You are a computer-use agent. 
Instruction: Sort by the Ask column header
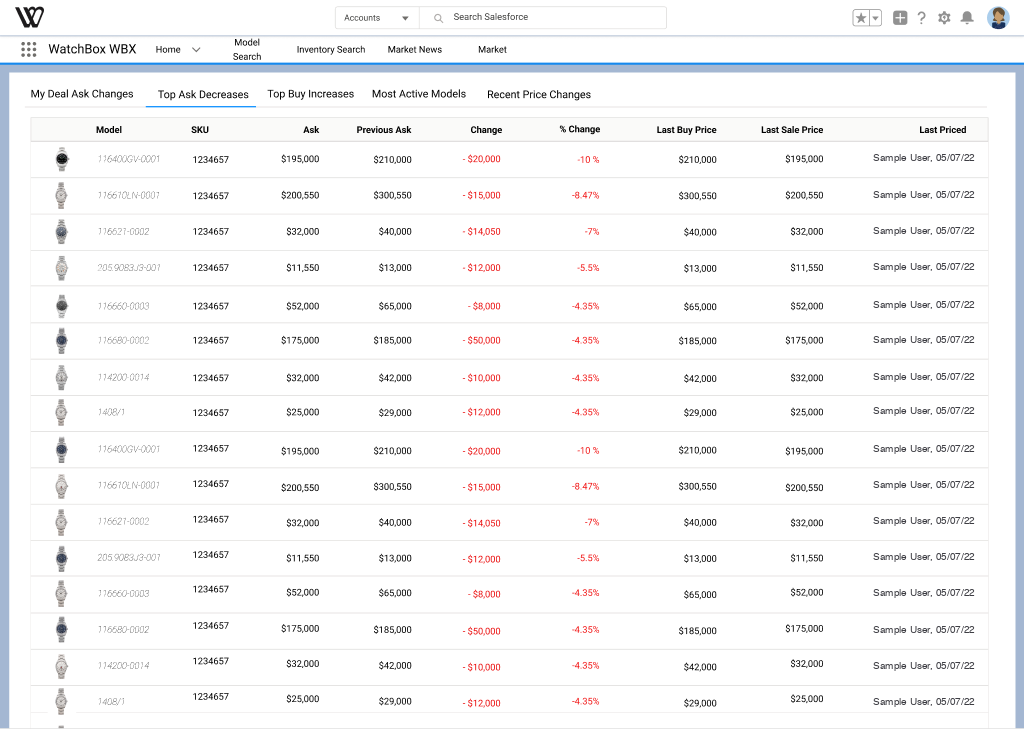click(x=311, y=130)
